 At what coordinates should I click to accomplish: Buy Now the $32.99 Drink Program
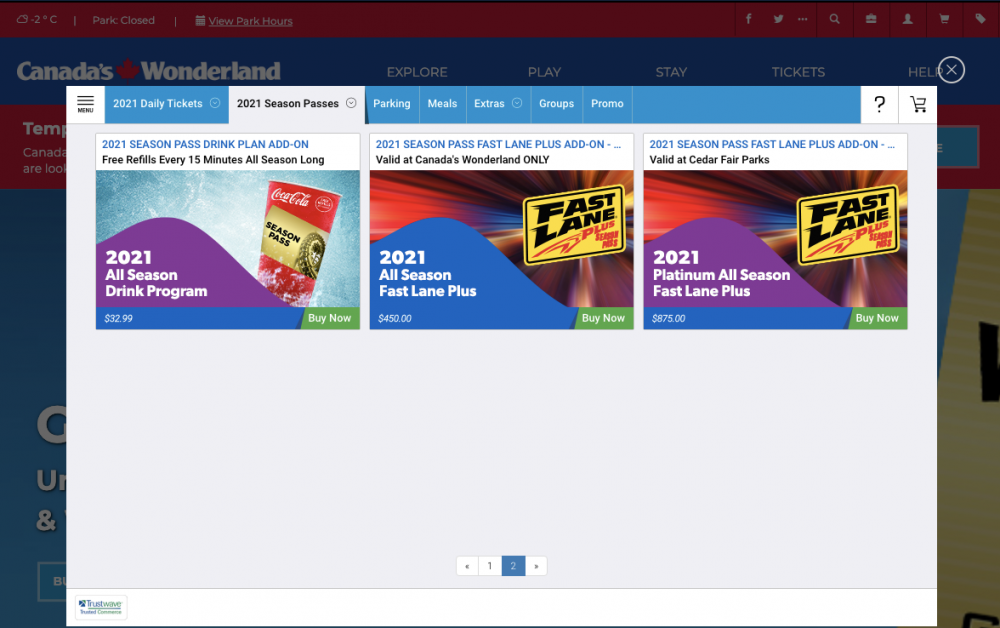[329, 318]
